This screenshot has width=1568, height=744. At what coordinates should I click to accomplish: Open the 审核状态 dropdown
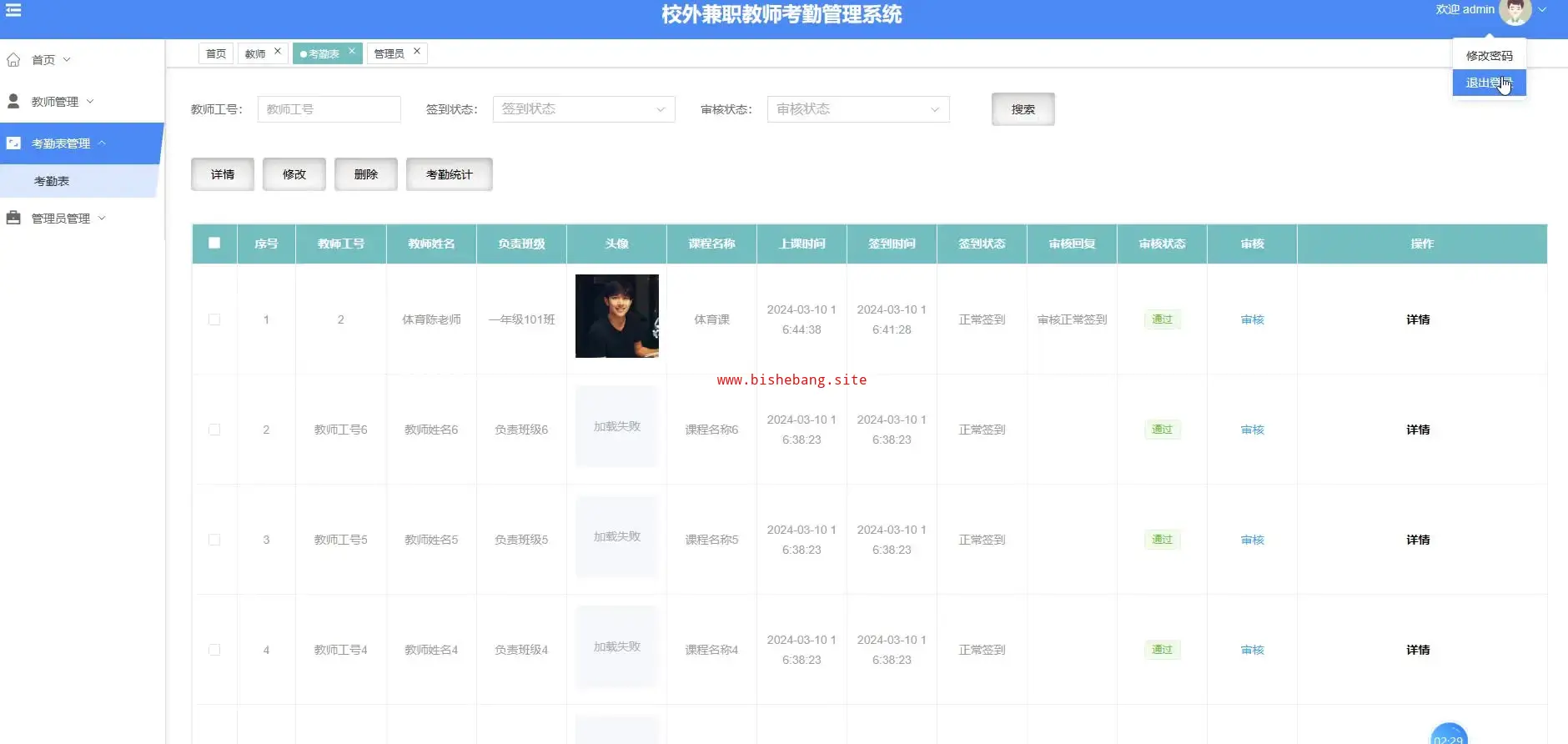[857, 109]
